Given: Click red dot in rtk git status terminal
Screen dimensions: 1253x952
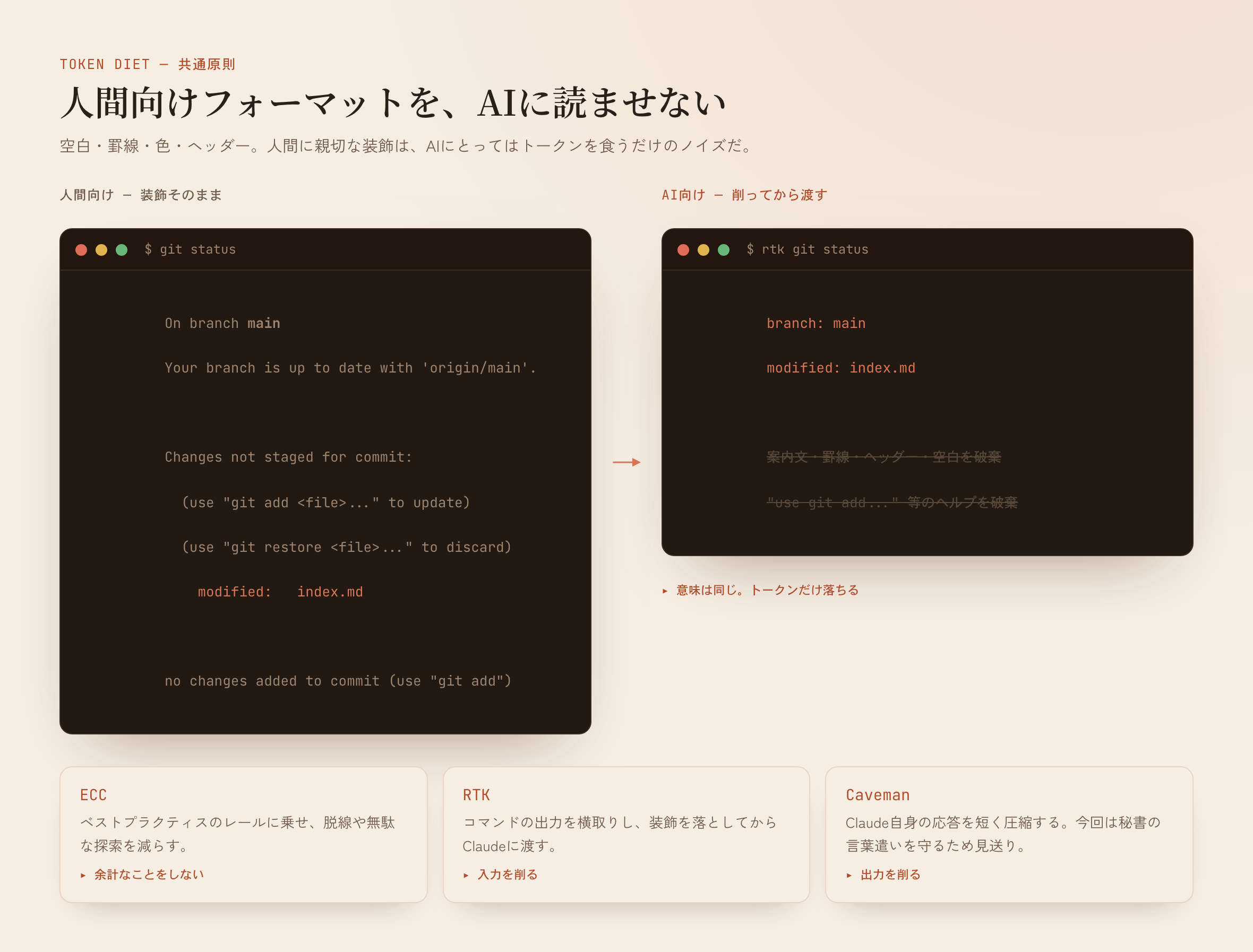Looking at the screenshot, I should [x=683, y=250].
